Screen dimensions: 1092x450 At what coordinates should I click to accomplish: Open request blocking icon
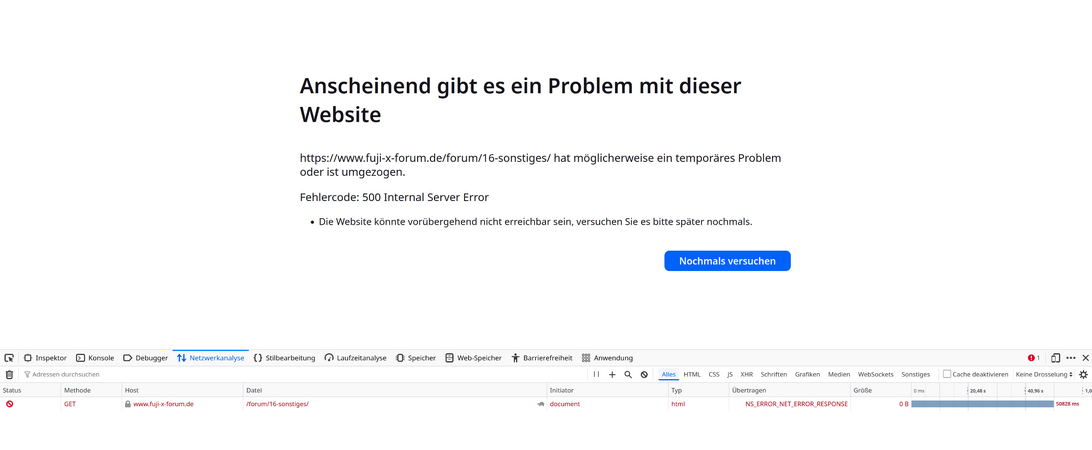(x=644, y=375)
